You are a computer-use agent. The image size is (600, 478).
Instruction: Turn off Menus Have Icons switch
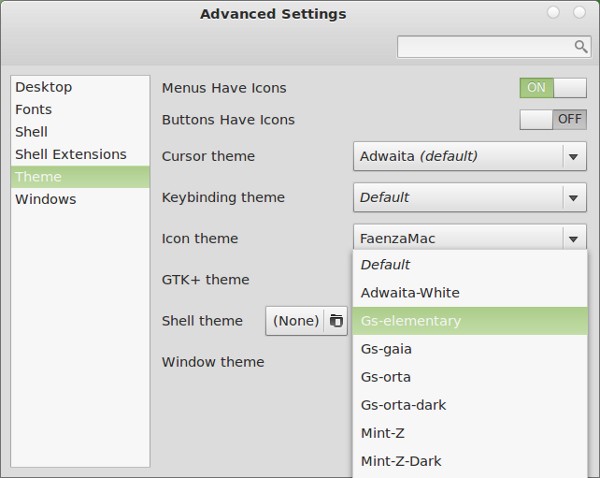coord(553,88)
